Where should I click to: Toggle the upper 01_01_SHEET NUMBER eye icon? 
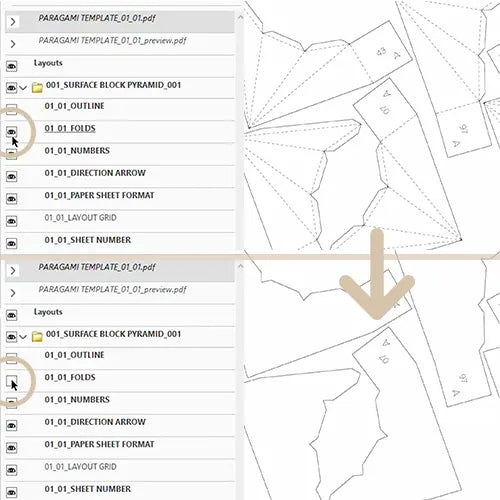pyautogui.click(x=11, y=243)
